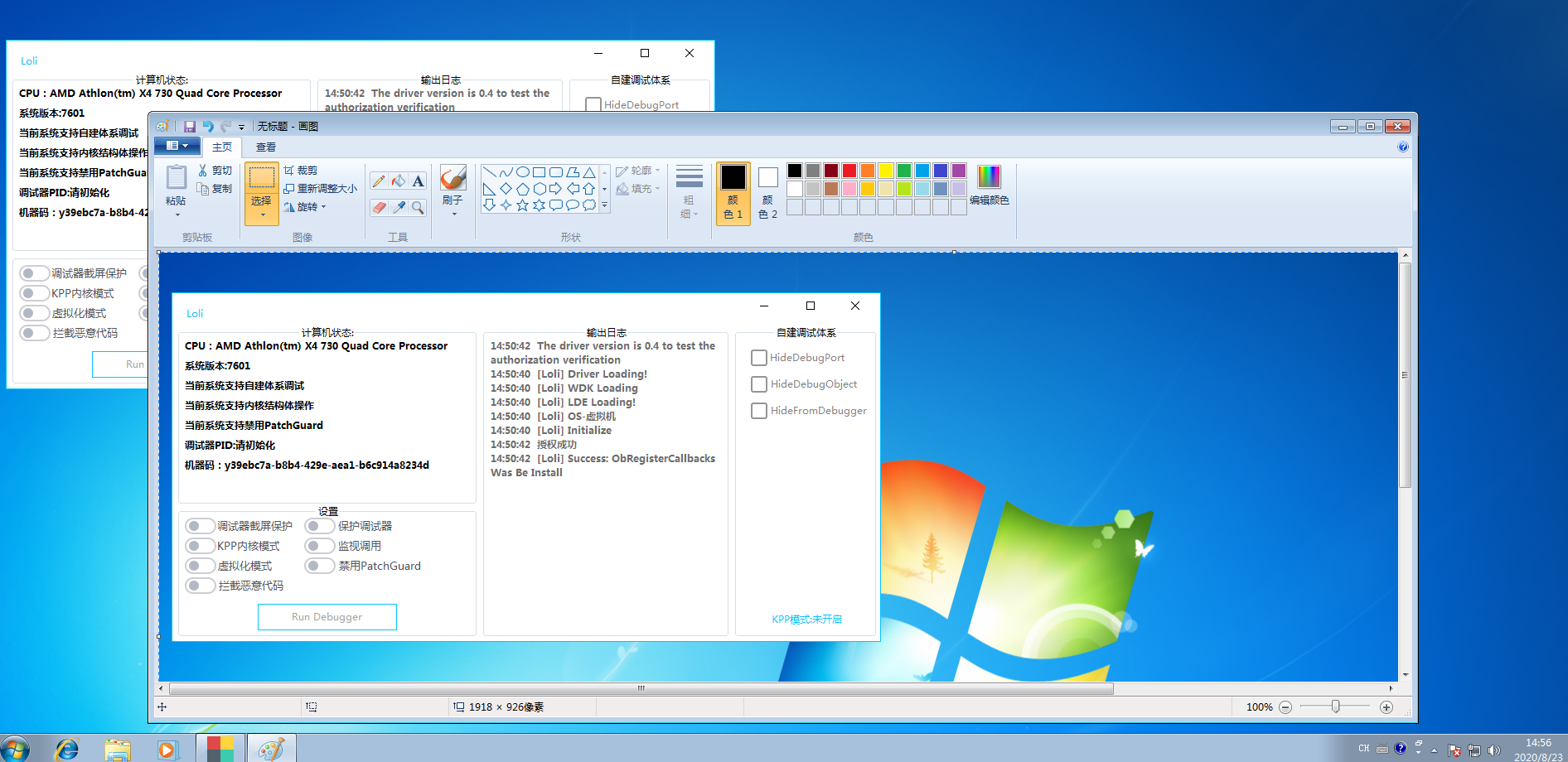This screenshot has height=762, width=1568.
Task: Choose the Hexagon shape
Action: [540, 189]
